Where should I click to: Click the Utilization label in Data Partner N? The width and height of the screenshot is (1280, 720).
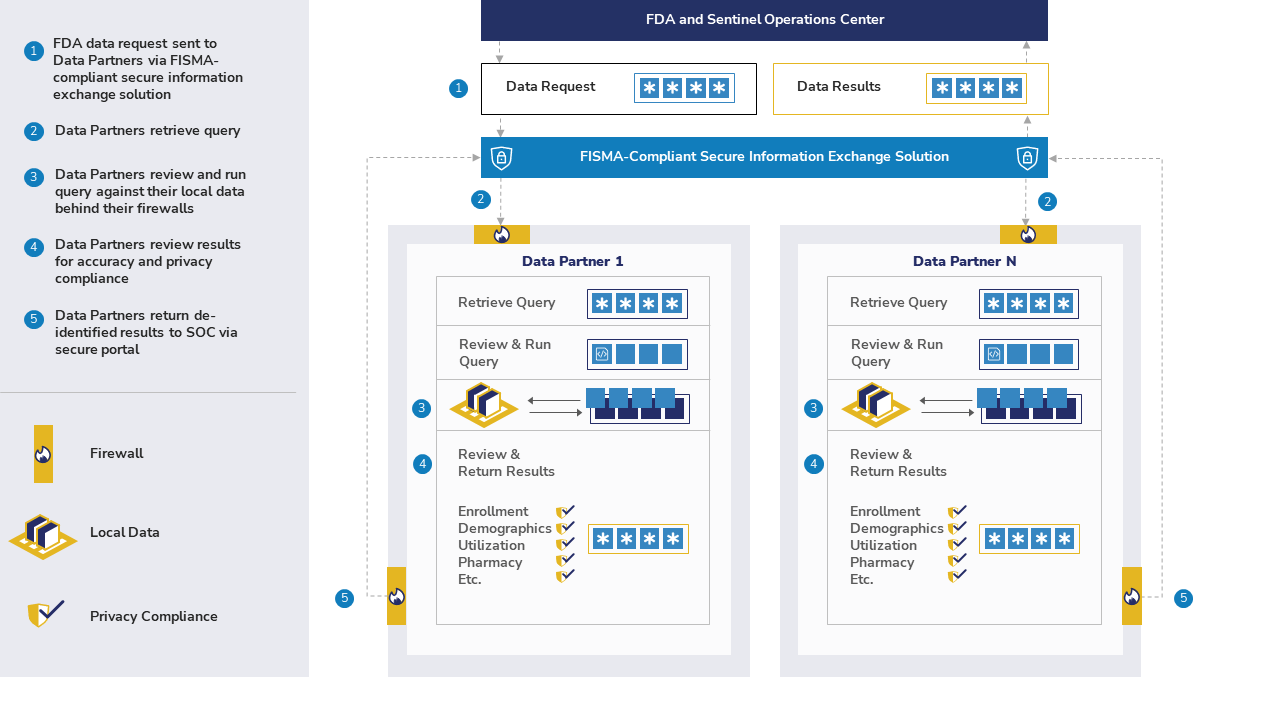(883, 546)
